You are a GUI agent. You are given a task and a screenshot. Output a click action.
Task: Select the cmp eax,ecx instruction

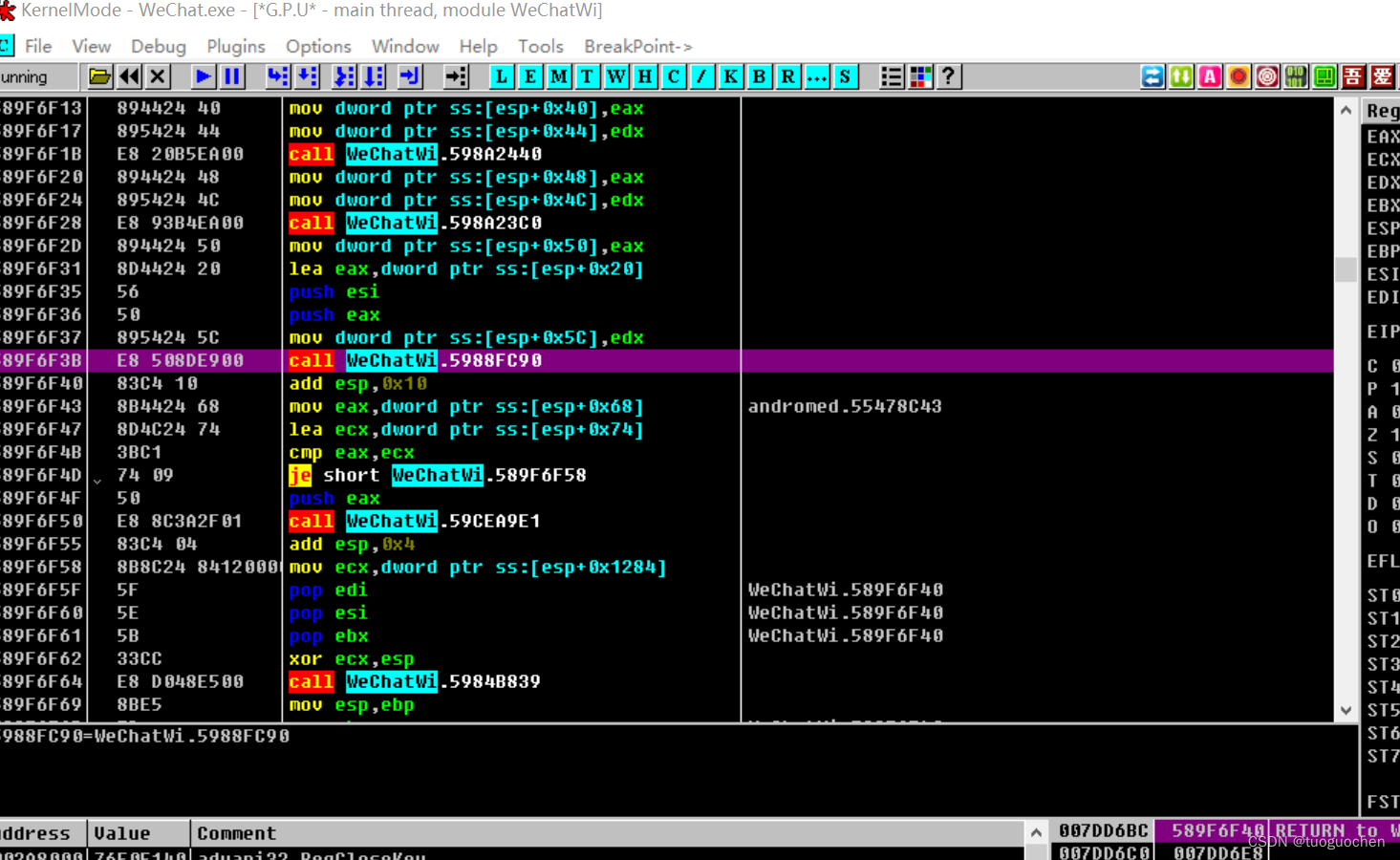(x=352, y=452)
